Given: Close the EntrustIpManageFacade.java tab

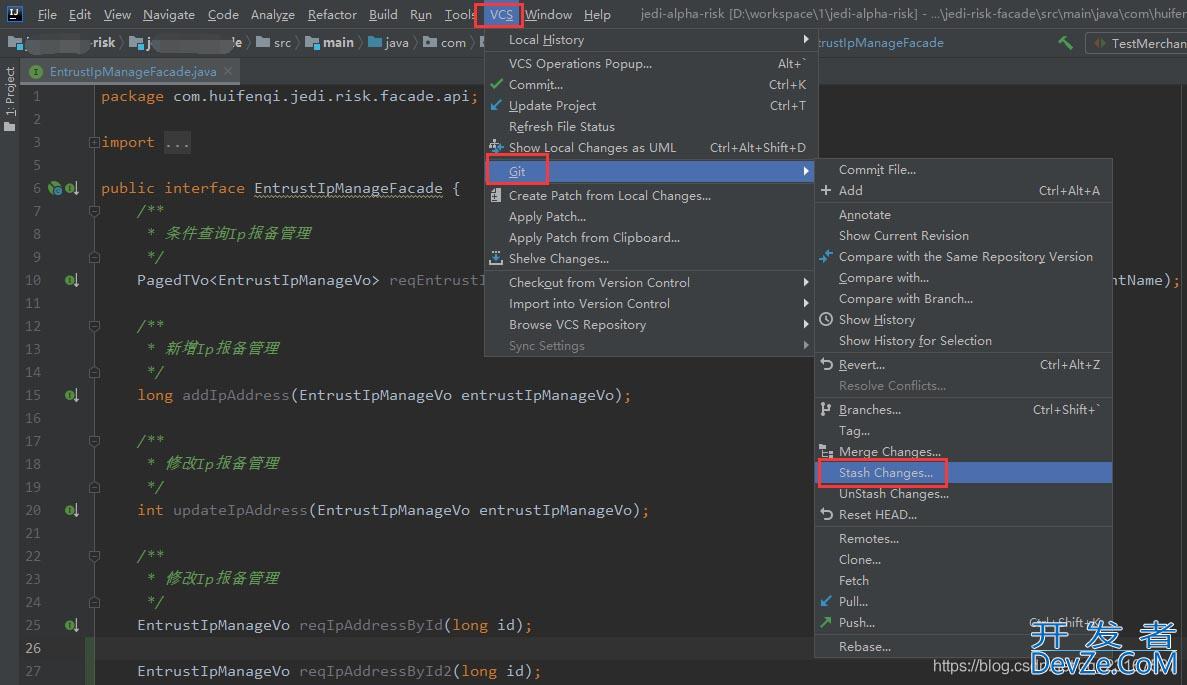Looking at the screenshot, I should 228,71.
